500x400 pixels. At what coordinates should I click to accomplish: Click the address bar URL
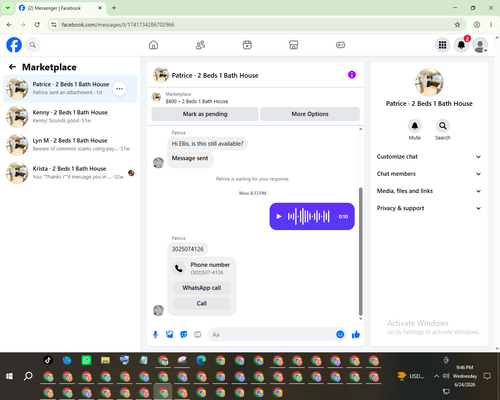point(118,25)
